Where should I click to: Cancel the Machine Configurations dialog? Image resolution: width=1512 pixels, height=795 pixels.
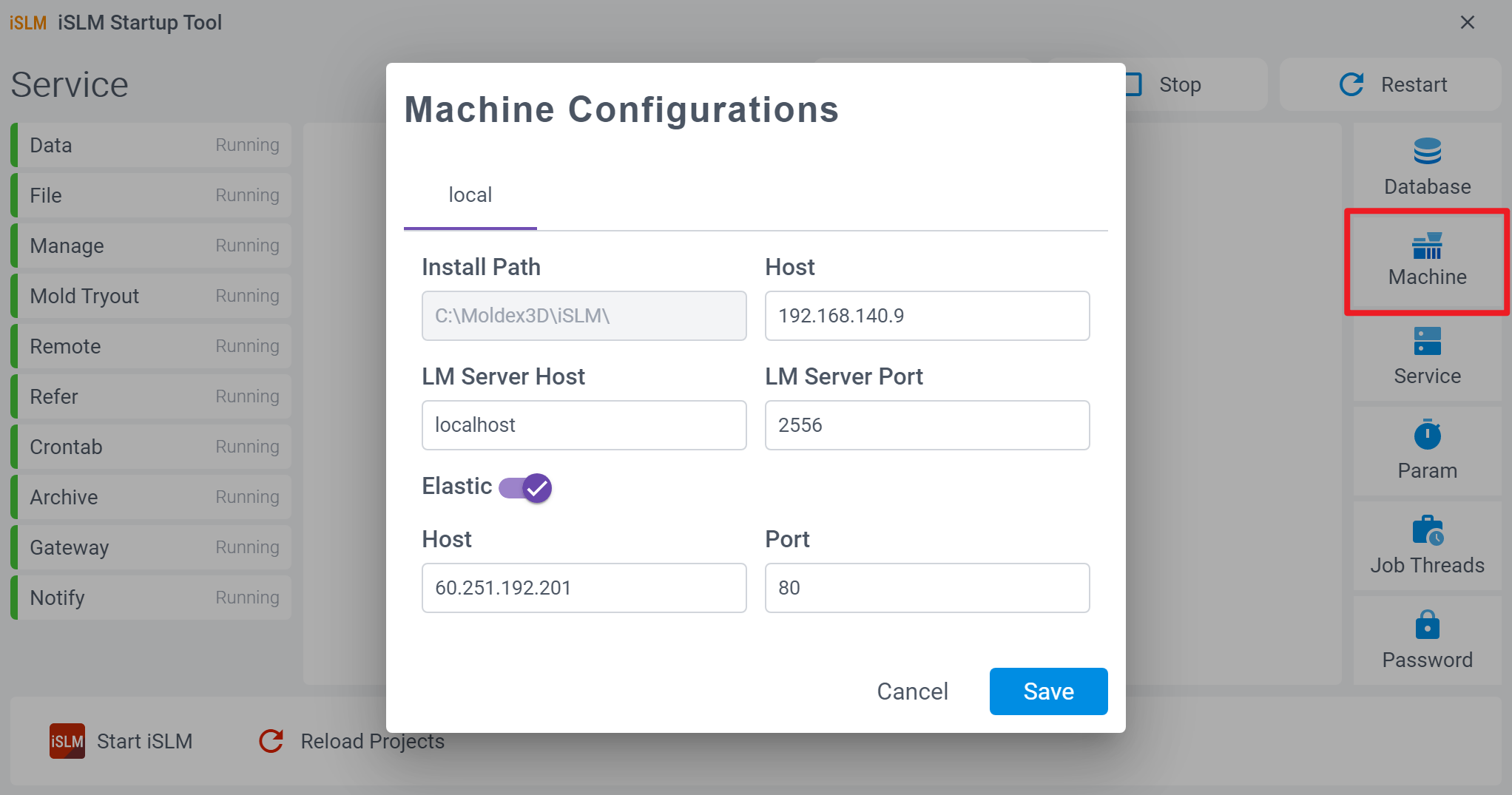911,691
